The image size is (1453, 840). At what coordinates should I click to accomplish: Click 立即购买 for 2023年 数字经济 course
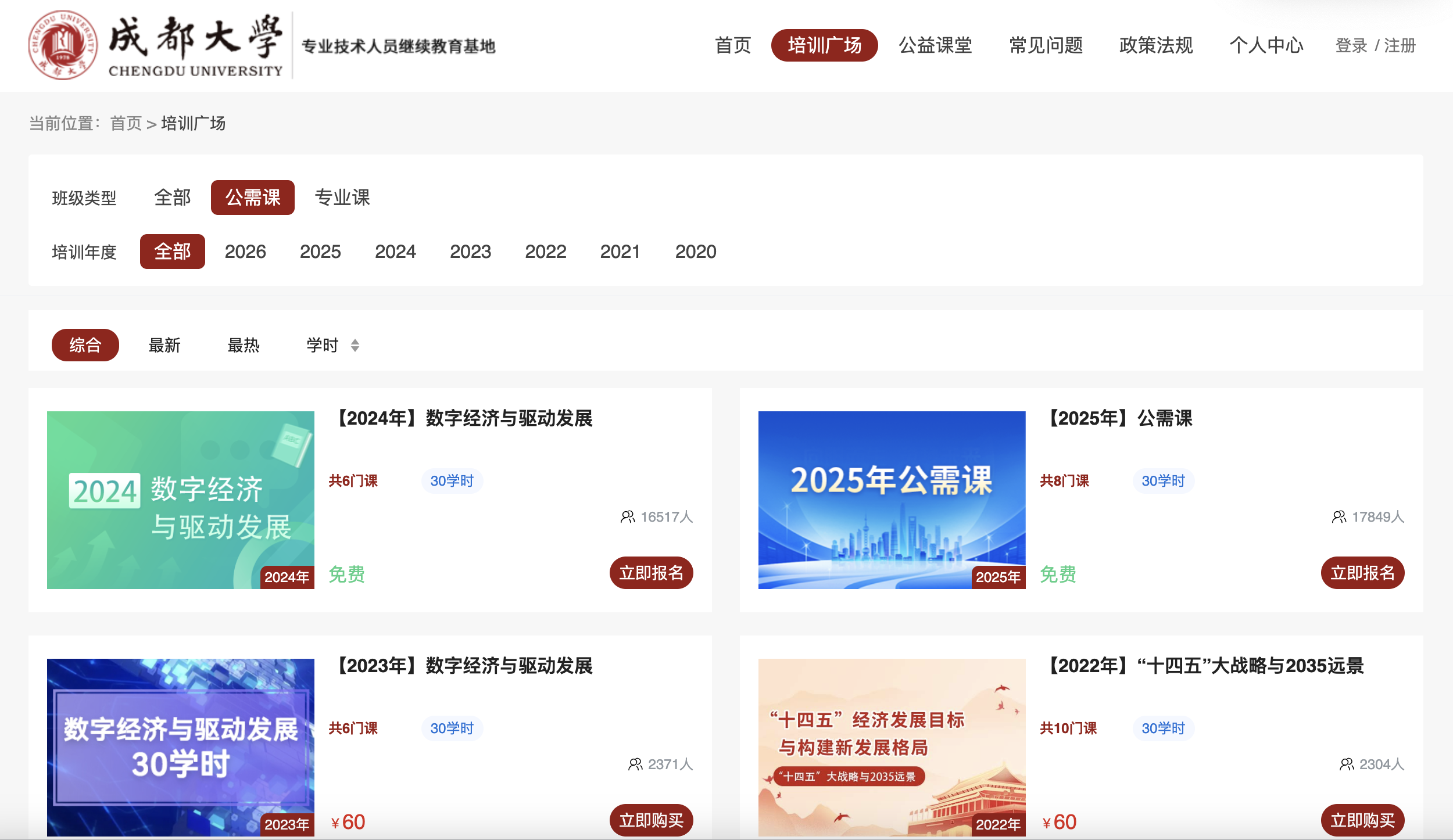(651, 820)
